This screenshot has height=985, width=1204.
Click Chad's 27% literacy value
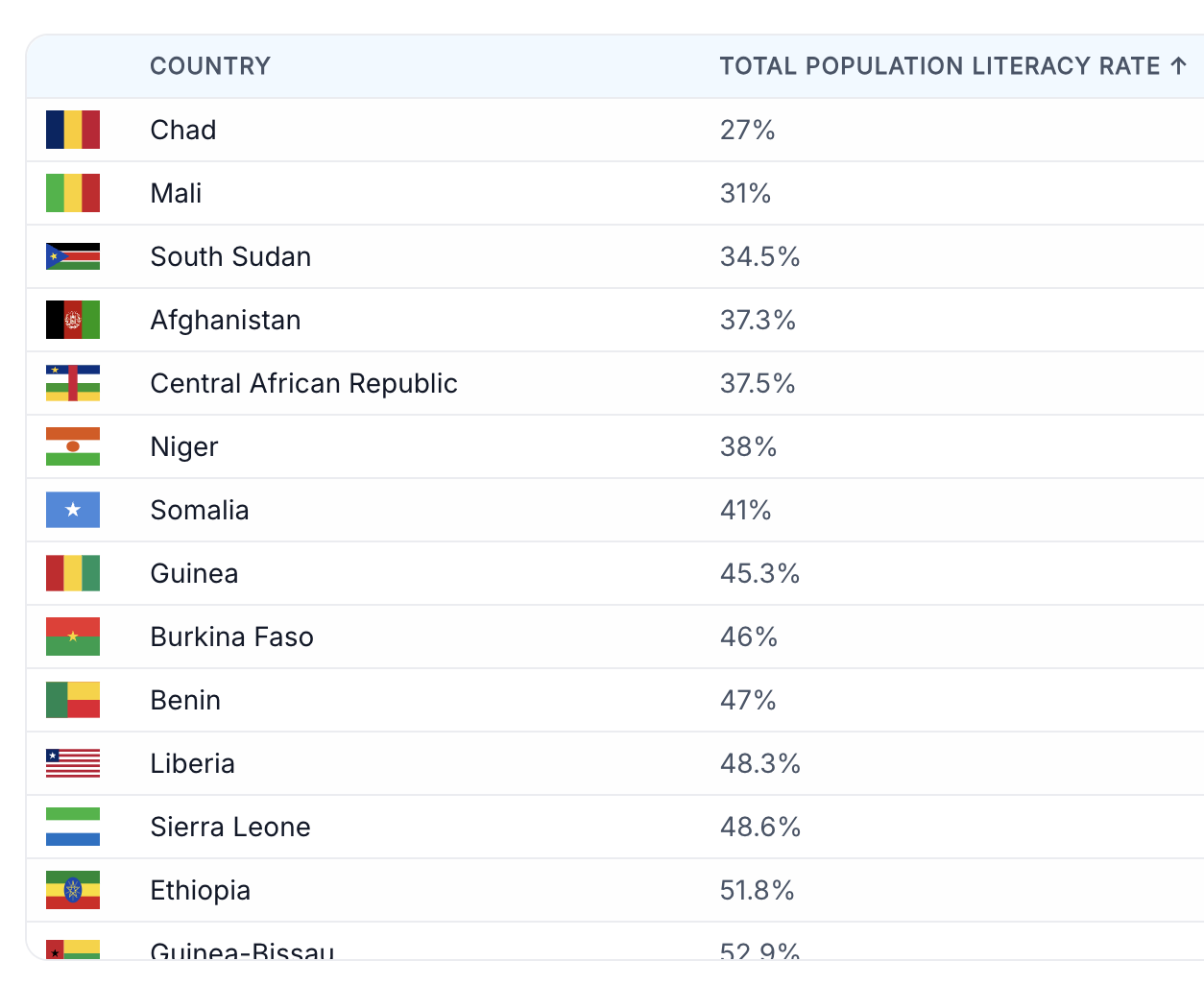point(747,130)
